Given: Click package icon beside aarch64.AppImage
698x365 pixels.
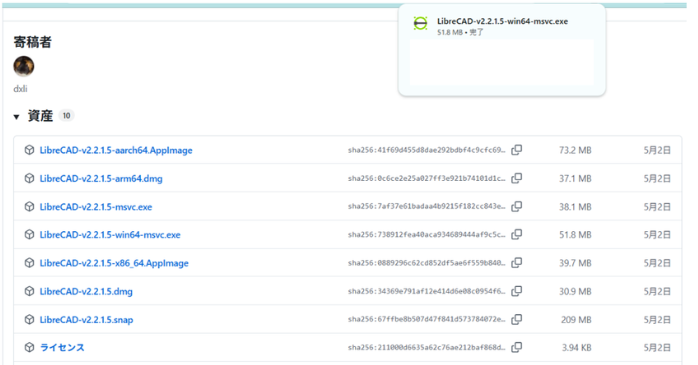Looking at the screenshot, I should tap(29, 150).
